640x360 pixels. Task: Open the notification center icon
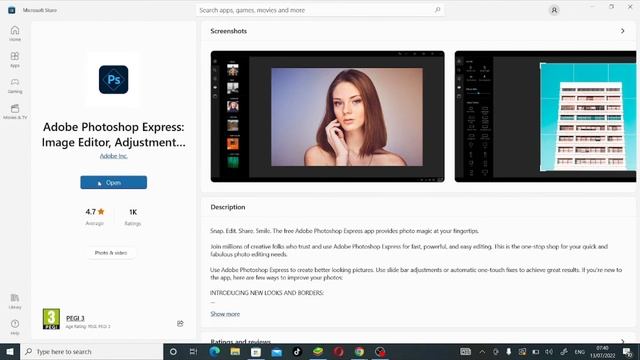click(627, 351)
